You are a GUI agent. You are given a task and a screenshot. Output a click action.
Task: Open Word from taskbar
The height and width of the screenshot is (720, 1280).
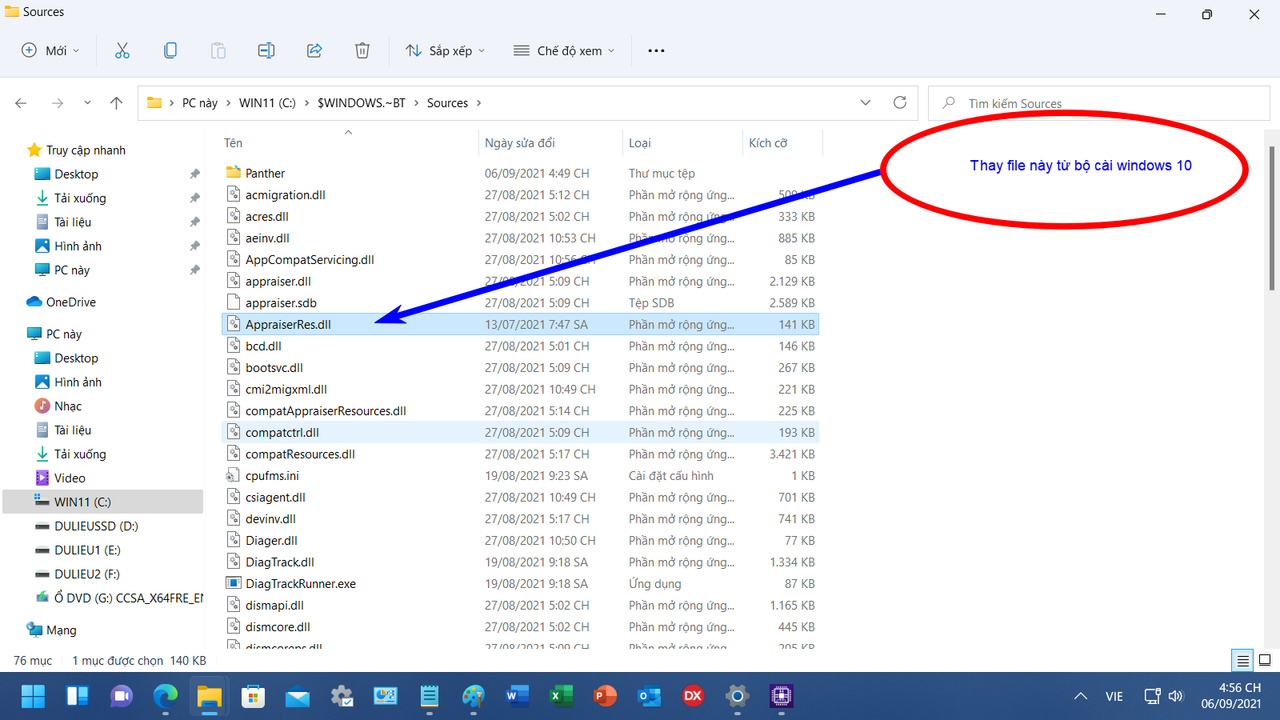tap(517, 696)
